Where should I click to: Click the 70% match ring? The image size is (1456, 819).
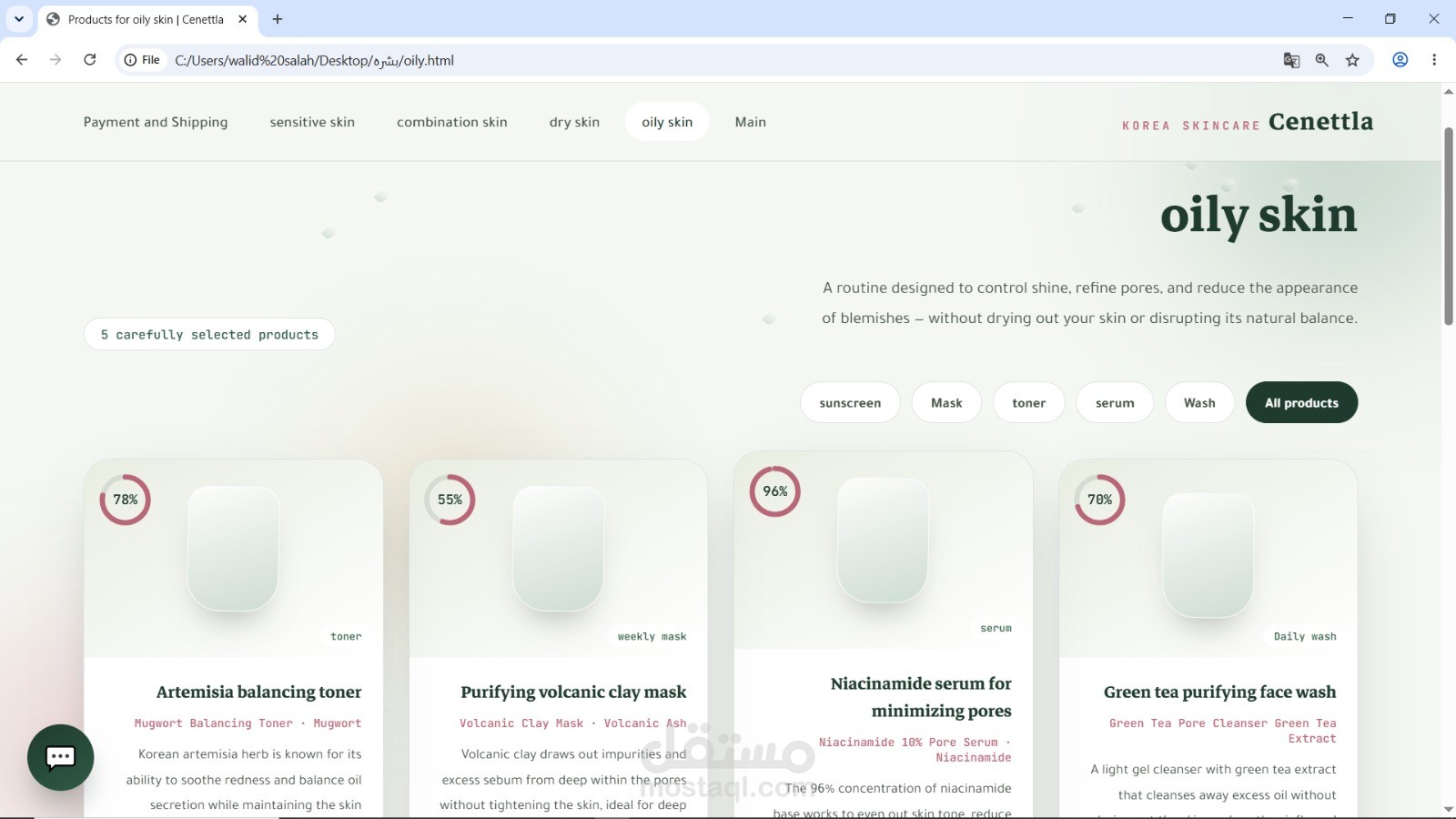pos(1099,500)
